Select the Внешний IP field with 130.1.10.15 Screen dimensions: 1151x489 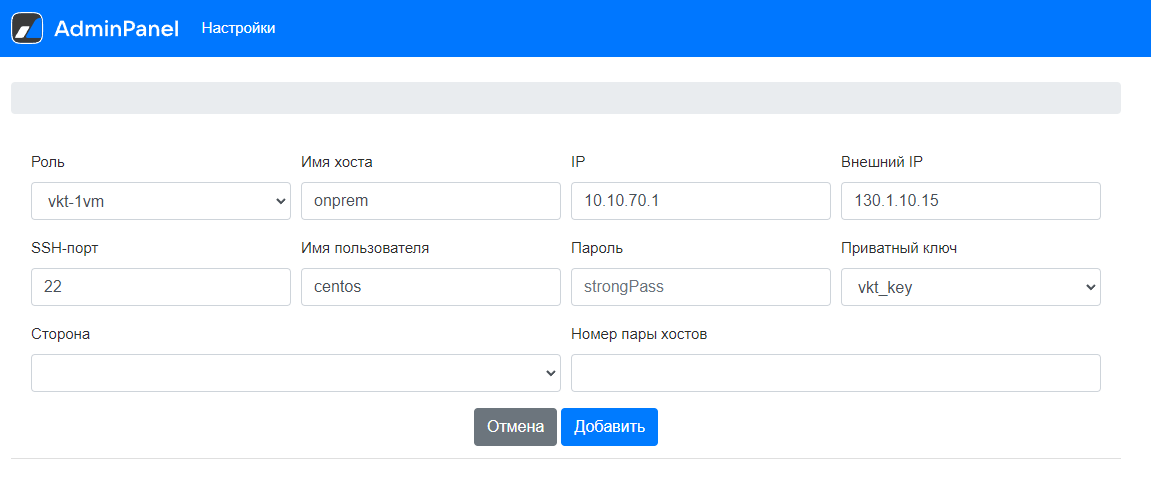[x=970, y=201]
